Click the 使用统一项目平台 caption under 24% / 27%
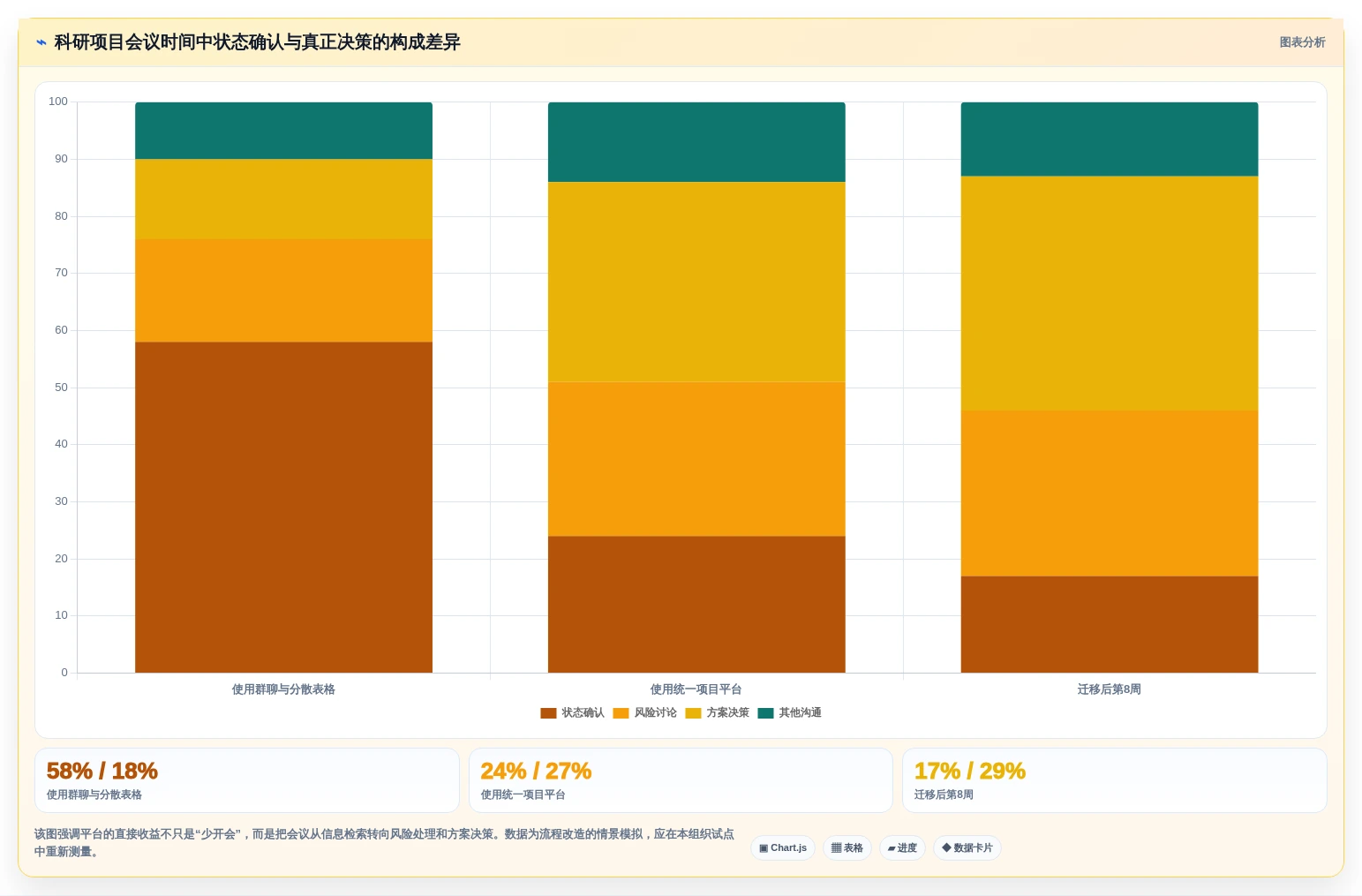This screenshot has width=1362, height=896. 523,794
